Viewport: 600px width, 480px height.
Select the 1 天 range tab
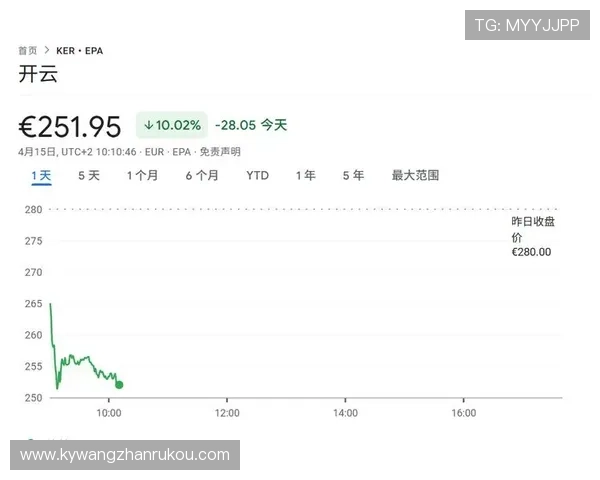click(x=41, y=176)
